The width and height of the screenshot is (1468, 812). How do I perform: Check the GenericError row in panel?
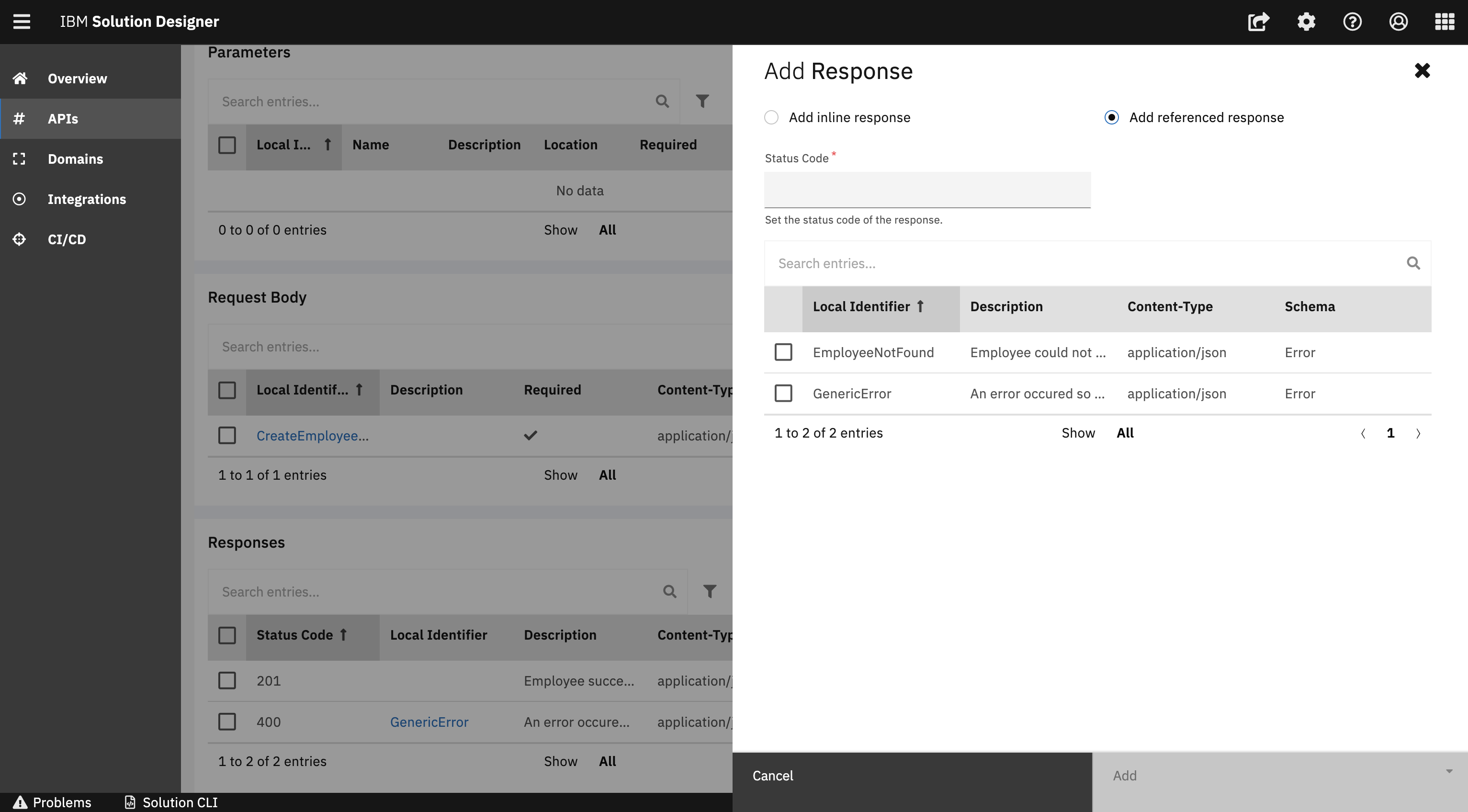tap(783, 393)
